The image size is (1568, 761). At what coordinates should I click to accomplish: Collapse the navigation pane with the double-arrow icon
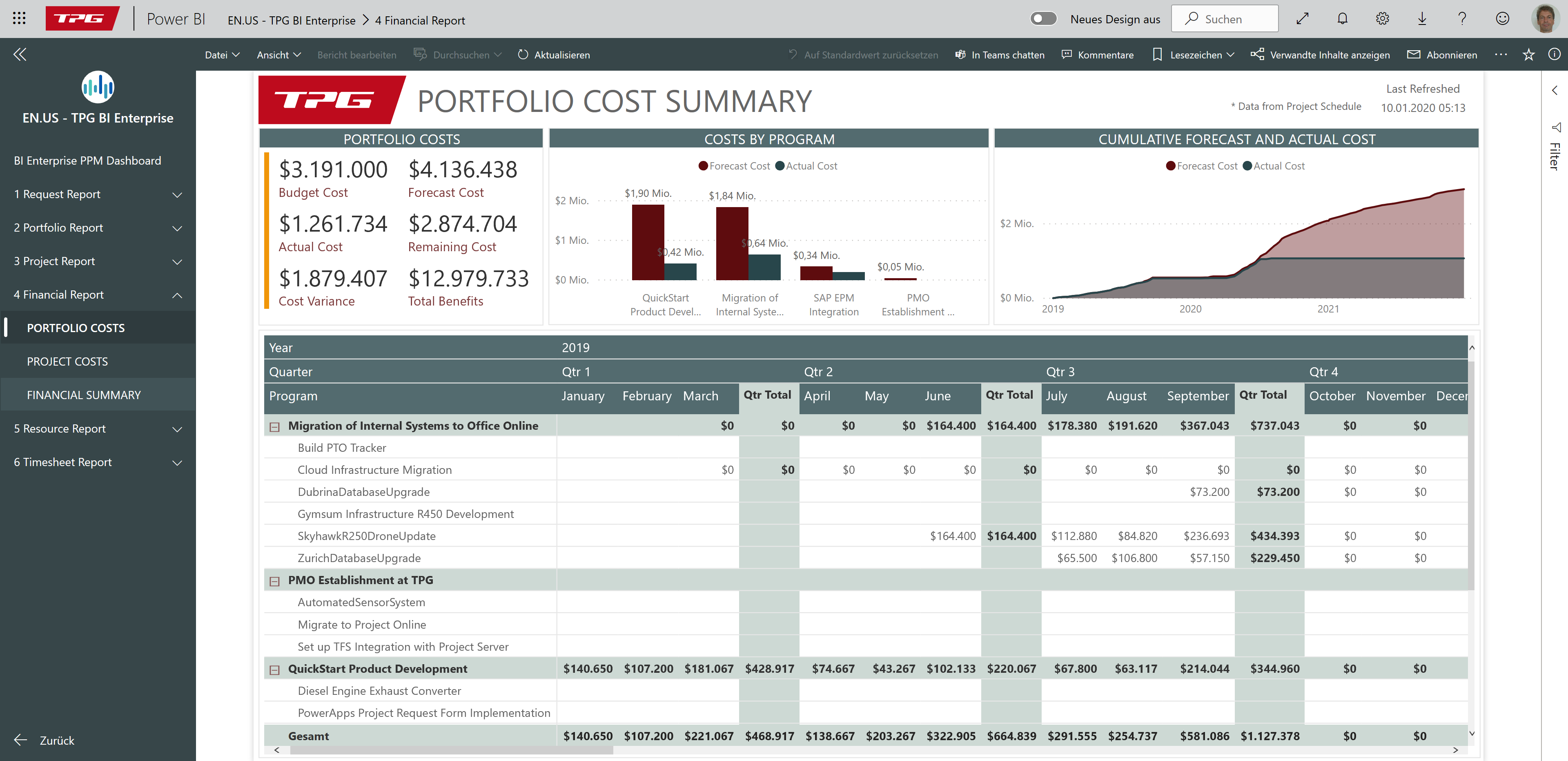(20, 54)
